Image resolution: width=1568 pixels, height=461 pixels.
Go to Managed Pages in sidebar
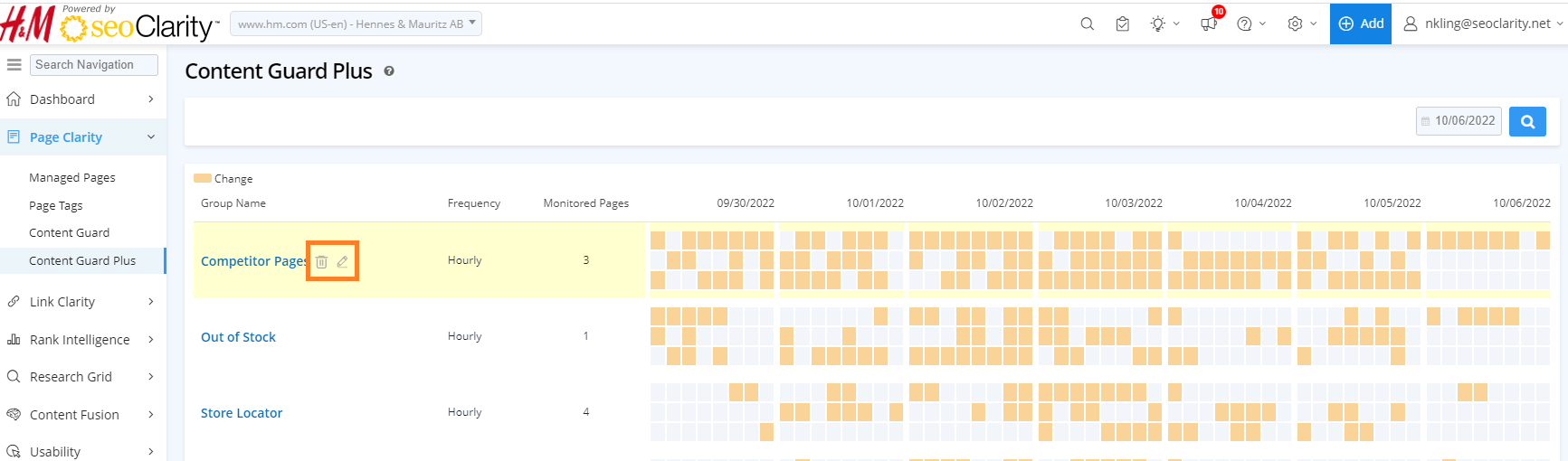(72, 178)
